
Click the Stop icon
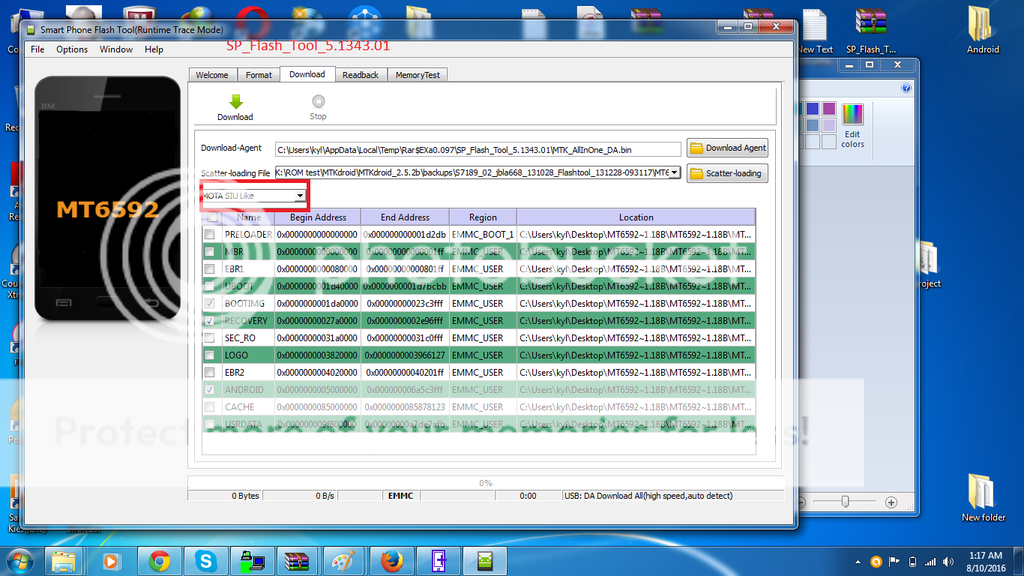(318, 101)
